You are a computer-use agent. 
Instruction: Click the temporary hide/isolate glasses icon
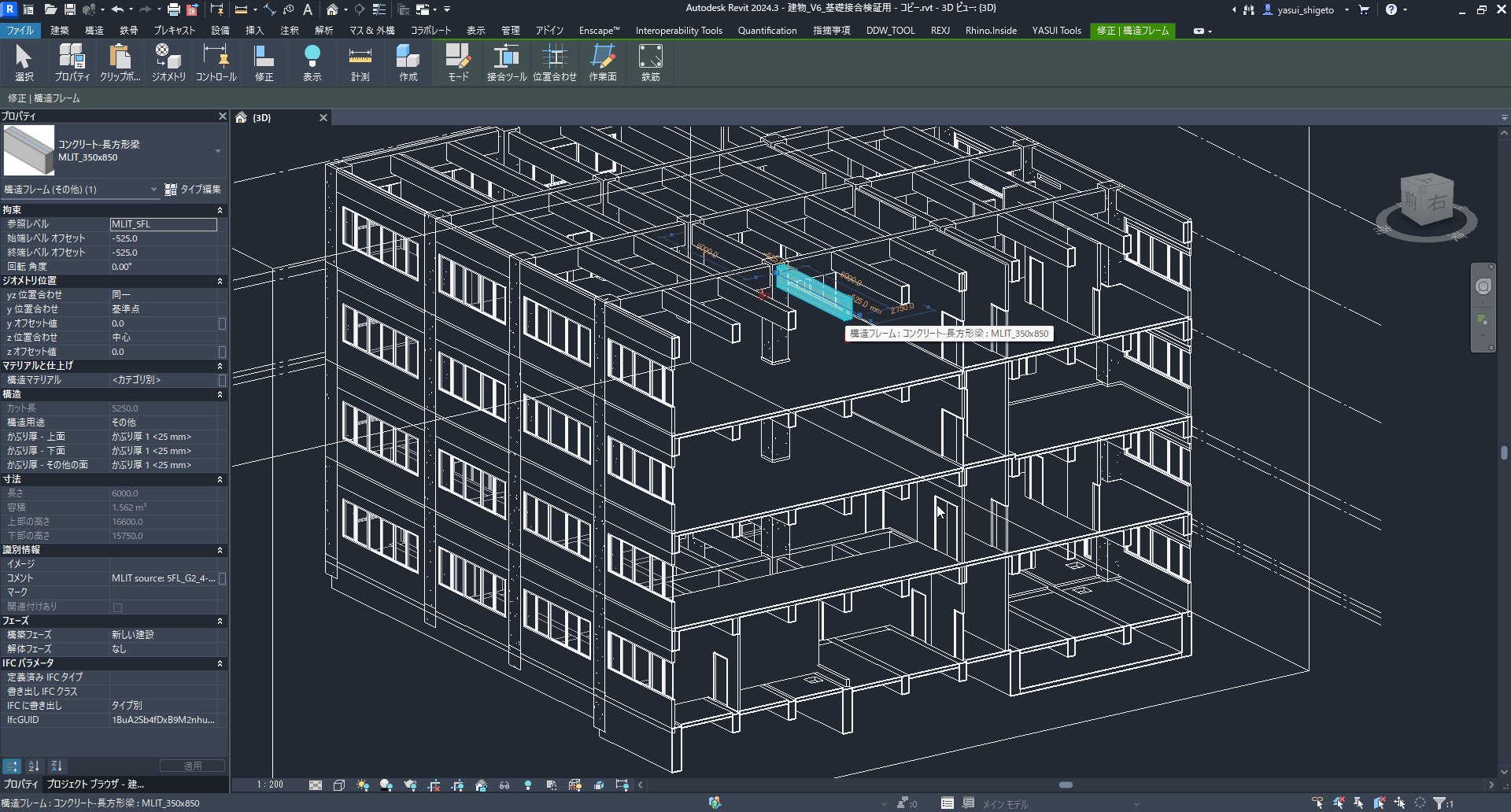(504, 785)
